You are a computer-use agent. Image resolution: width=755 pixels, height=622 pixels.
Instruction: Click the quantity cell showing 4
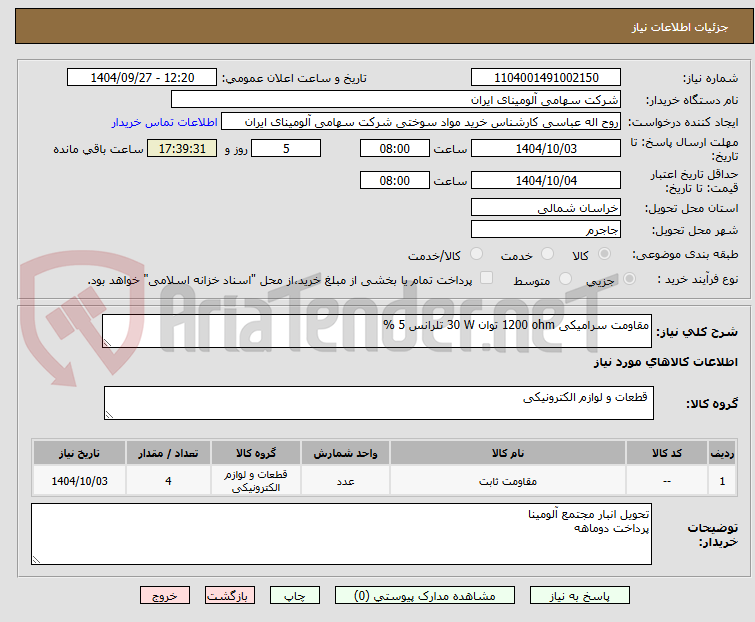(x=168, y=481)
